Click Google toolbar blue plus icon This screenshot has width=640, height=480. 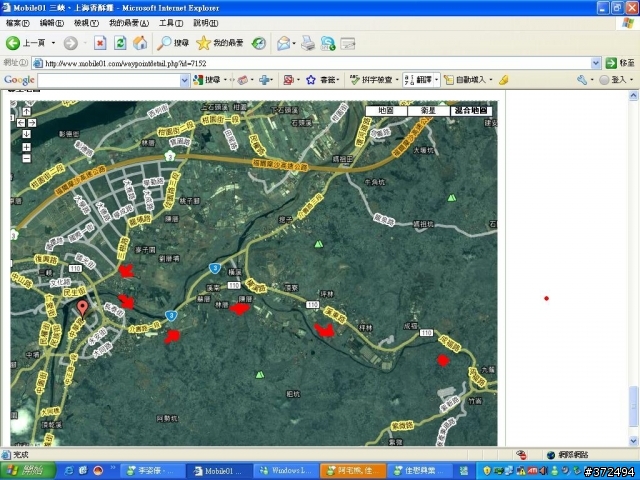coord(264,80)
